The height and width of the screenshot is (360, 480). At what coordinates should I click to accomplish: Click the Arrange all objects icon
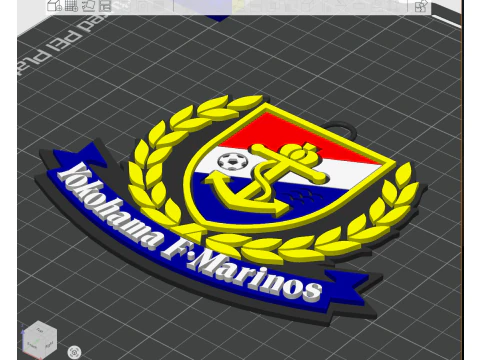(x=105, y=6)
